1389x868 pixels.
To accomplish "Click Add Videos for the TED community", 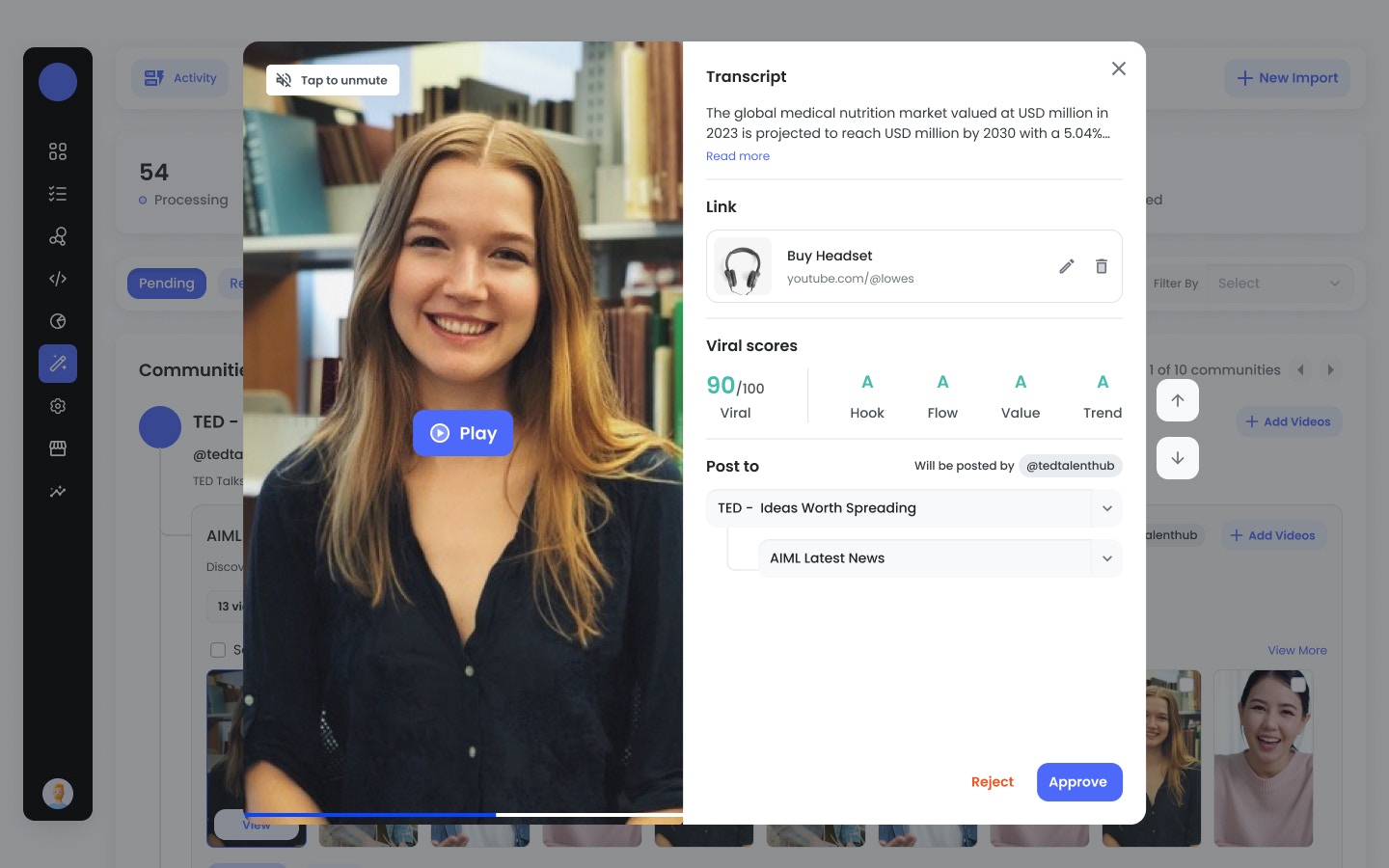I will point(1289,421).
